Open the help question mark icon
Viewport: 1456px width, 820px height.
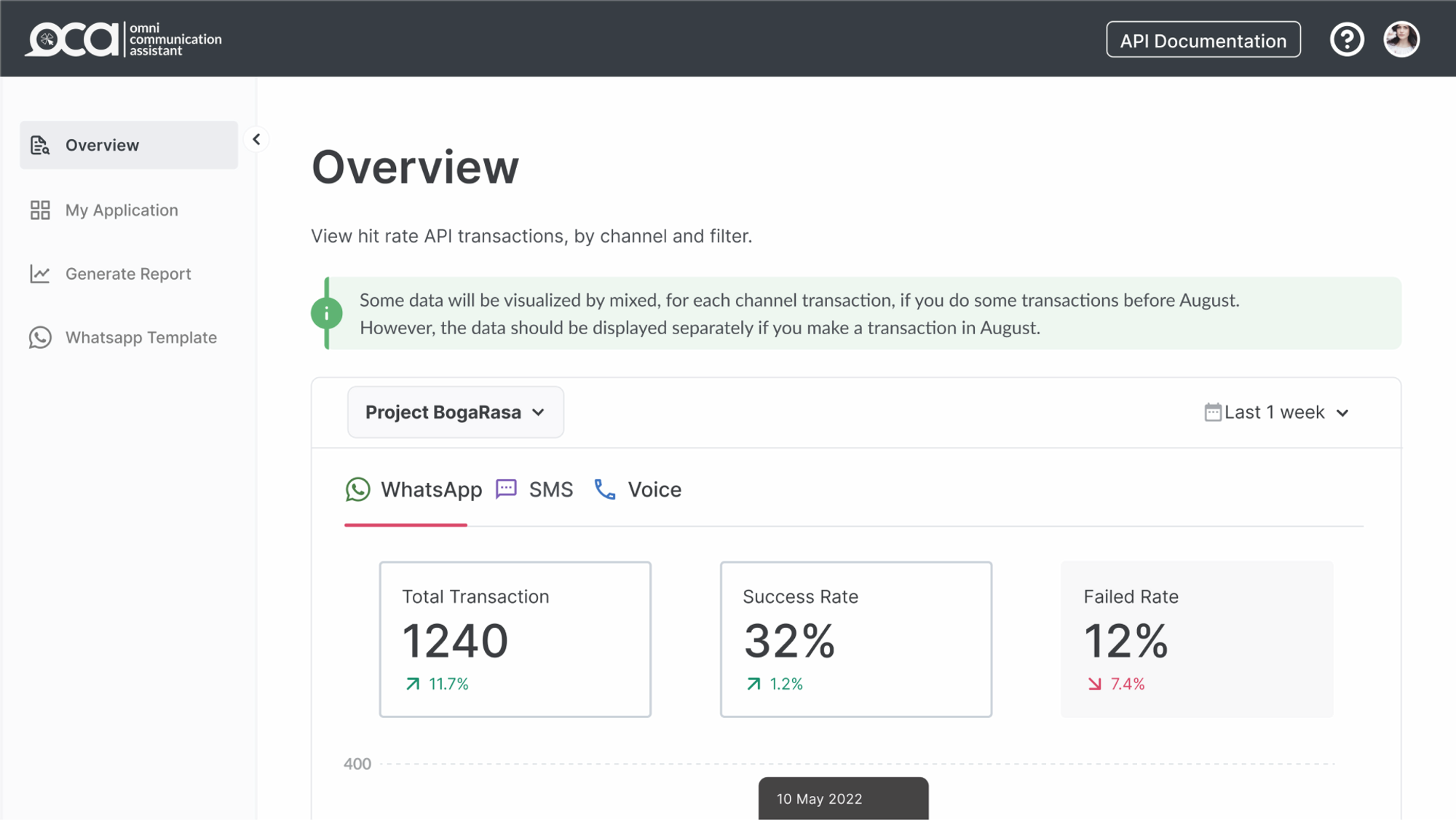click(x=1347, y=39)
